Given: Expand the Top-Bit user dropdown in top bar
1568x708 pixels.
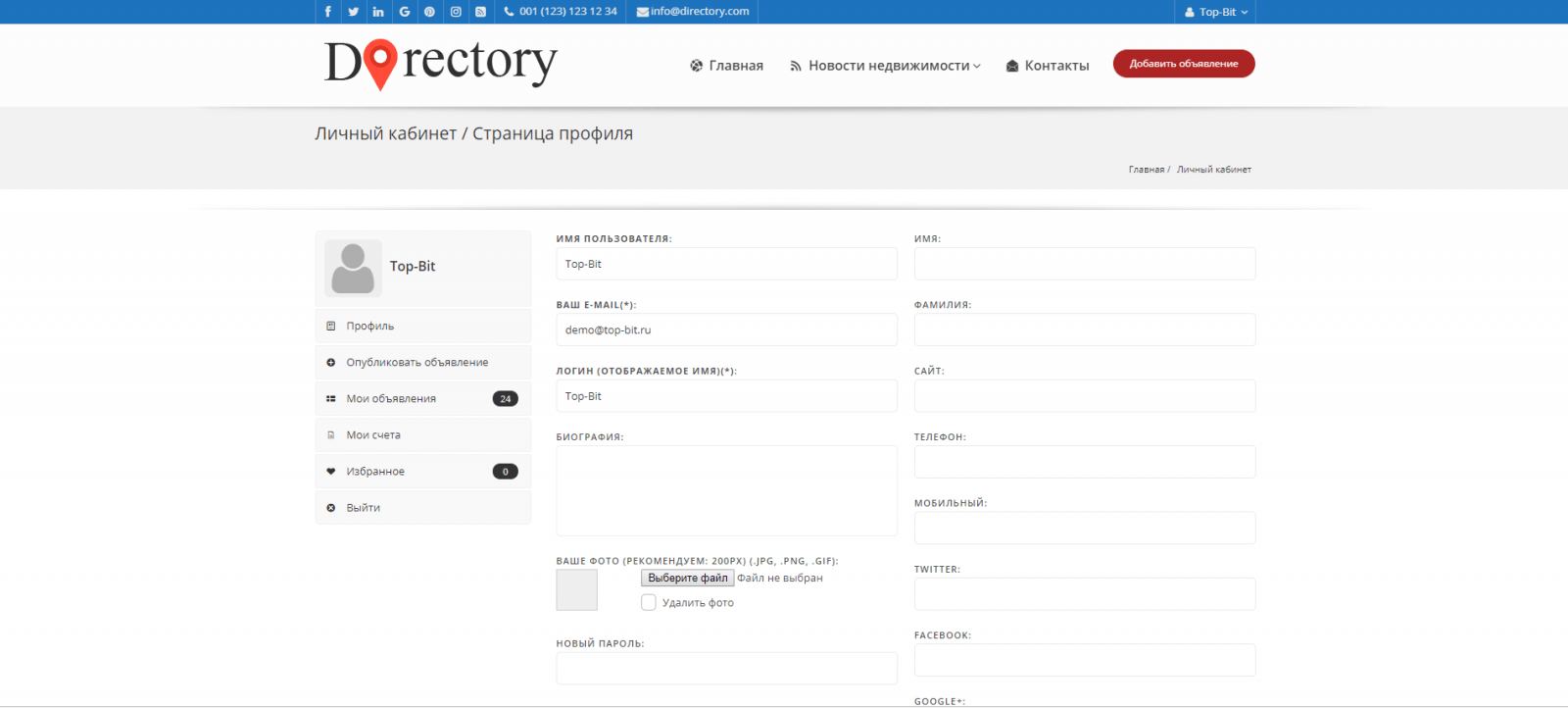Looking at the screenshot, I should pos(1215,12).
